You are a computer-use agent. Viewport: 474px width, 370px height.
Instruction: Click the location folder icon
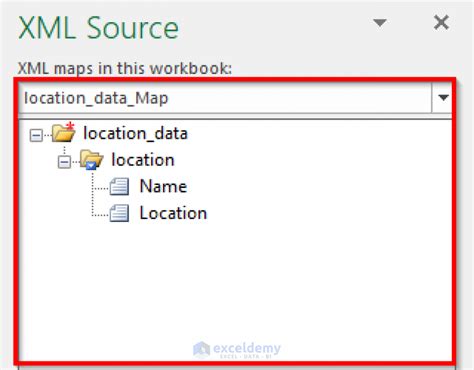click(91, 159)
